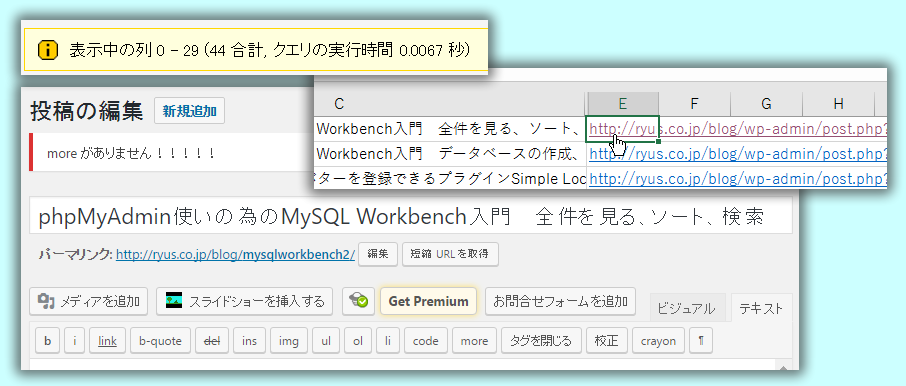Open the post.php link in selected cell
Viewport: 906px width, 386px height.
(738, 129)
